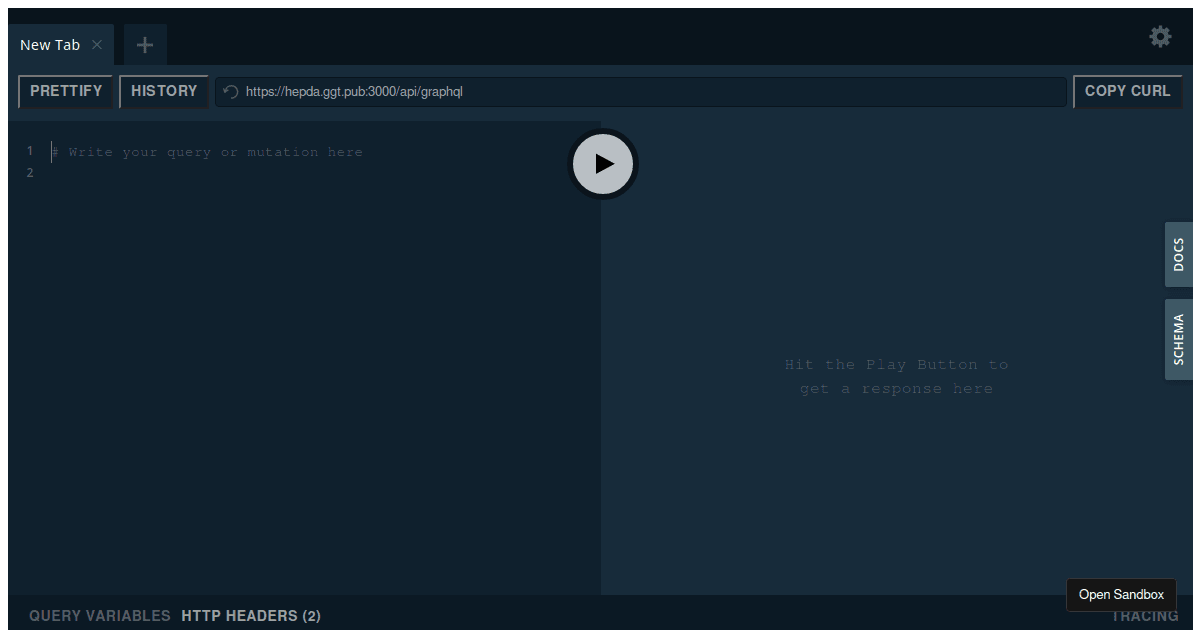Add a new tab with plus icon

[145, 45]
